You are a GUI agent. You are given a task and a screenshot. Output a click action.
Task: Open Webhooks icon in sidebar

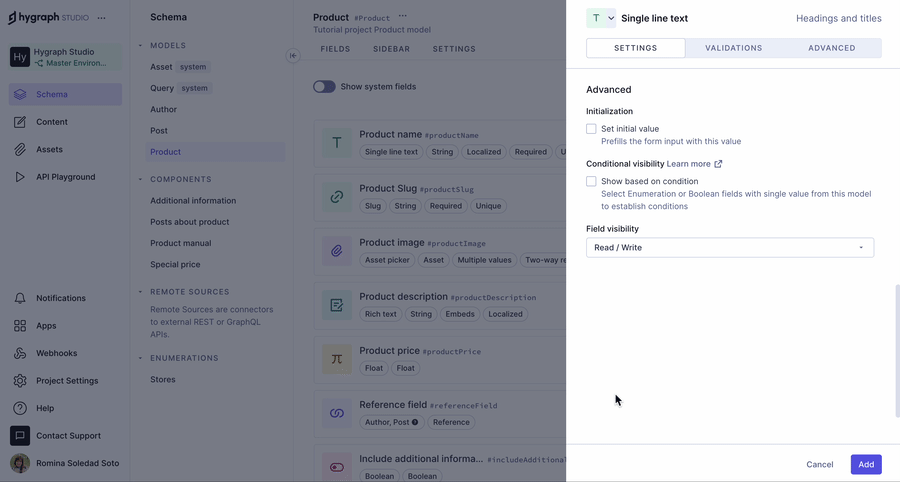pyautogui.click(x=20, y=353)
